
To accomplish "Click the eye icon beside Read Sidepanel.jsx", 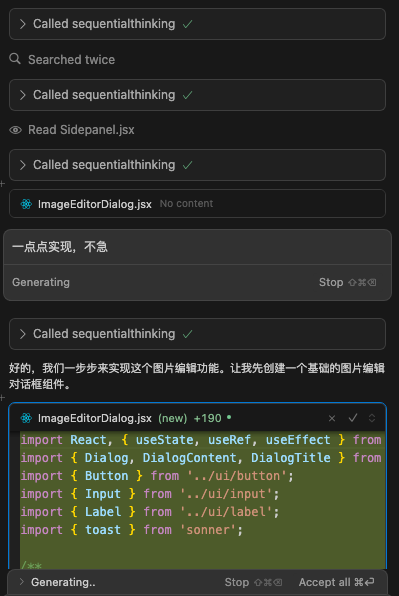I will point(15,130).
